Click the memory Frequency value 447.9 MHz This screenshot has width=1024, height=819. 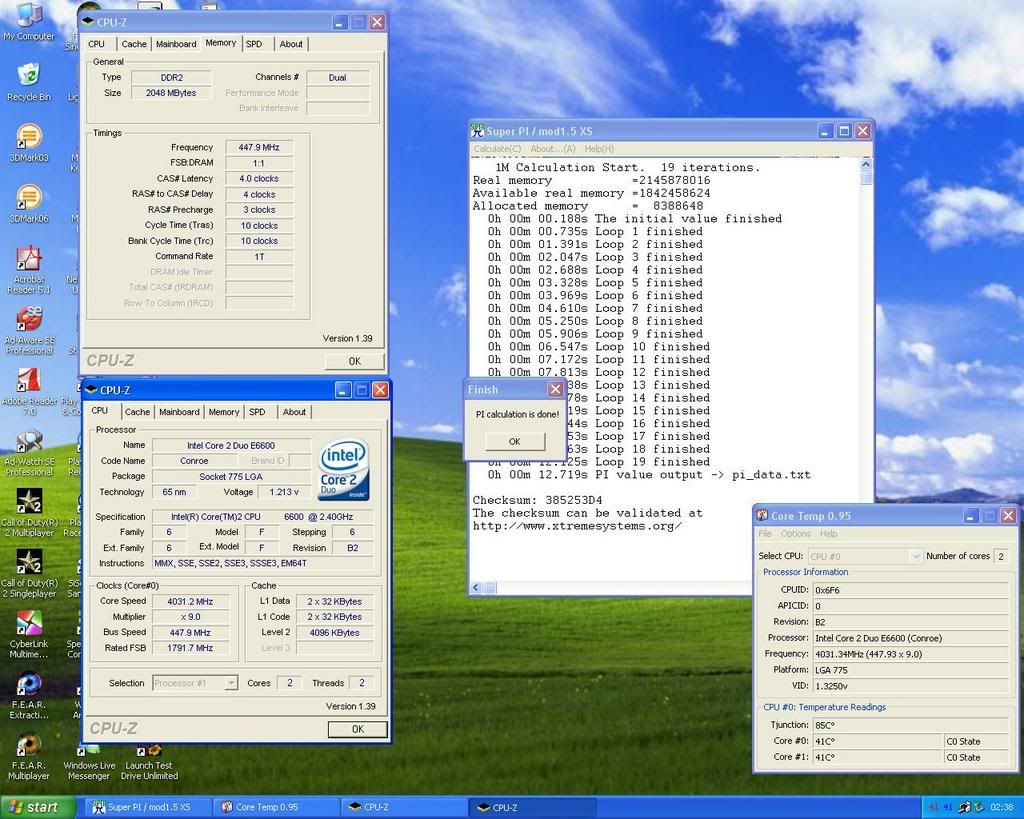click(259, 148)
